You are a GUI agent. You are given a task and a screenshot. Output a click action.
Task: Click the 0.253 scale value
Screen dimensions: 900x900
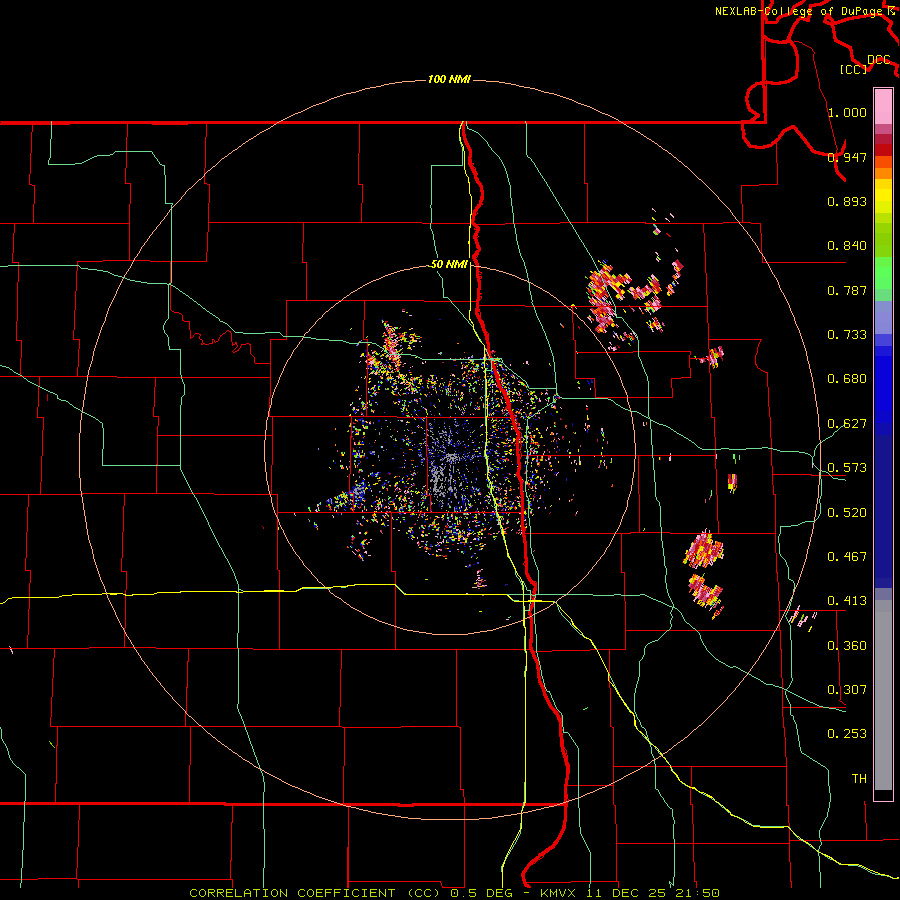(847, 734)
